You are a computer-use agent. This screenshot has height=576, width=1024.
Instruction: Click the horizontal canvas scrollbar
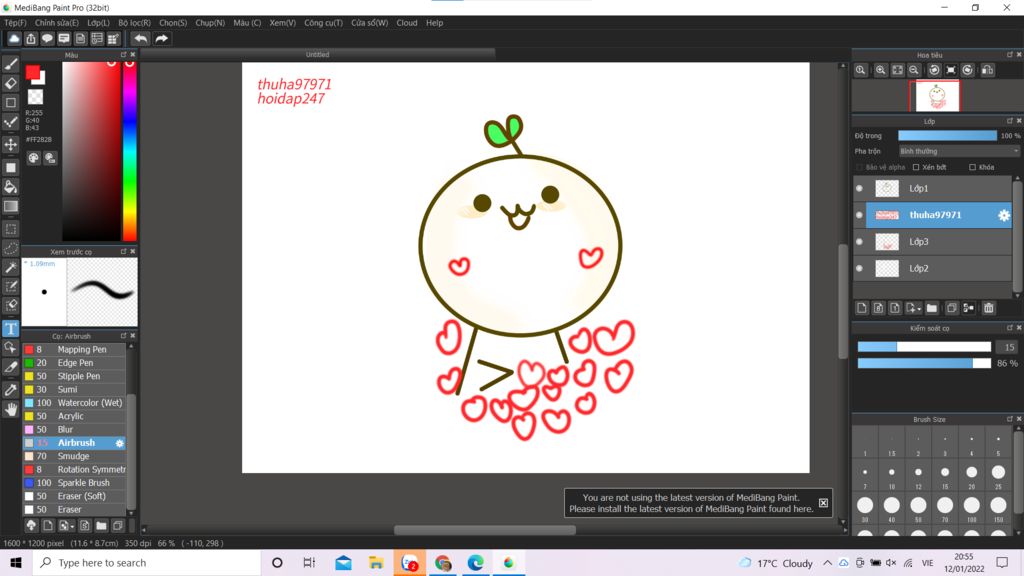pos(485,530)
